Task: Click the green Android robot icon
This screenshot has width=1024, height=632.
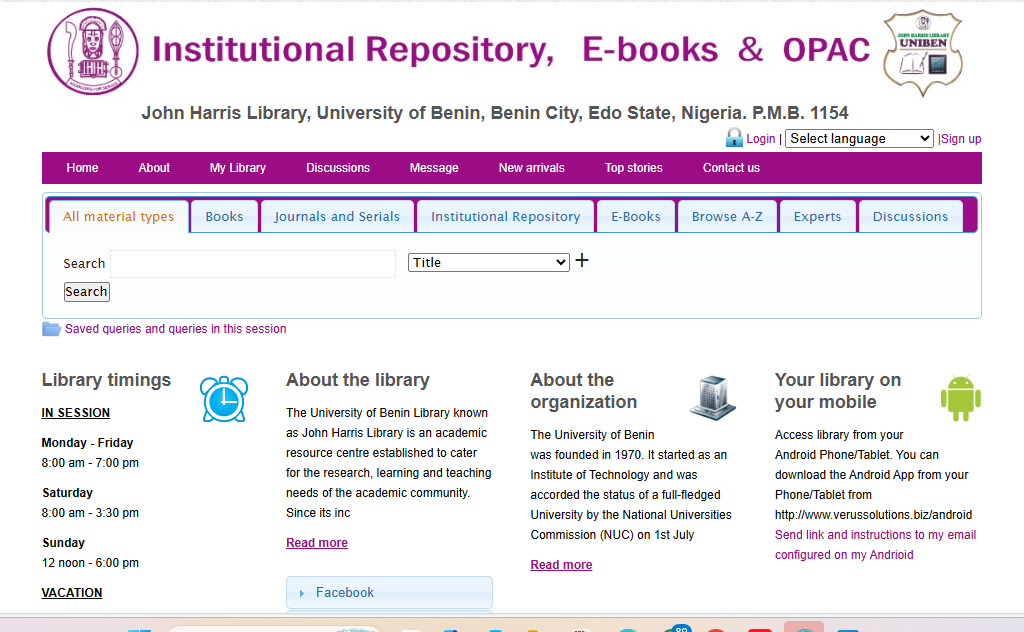Action: (961, 398)
